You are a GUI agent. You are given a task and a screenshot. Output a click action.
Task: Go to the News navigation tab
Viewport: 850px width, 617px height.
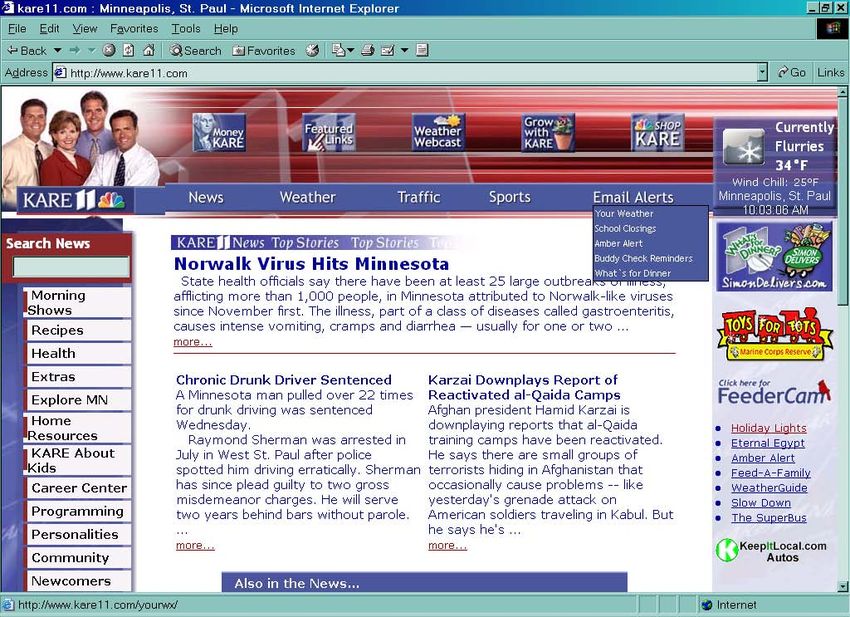(206, 197)
